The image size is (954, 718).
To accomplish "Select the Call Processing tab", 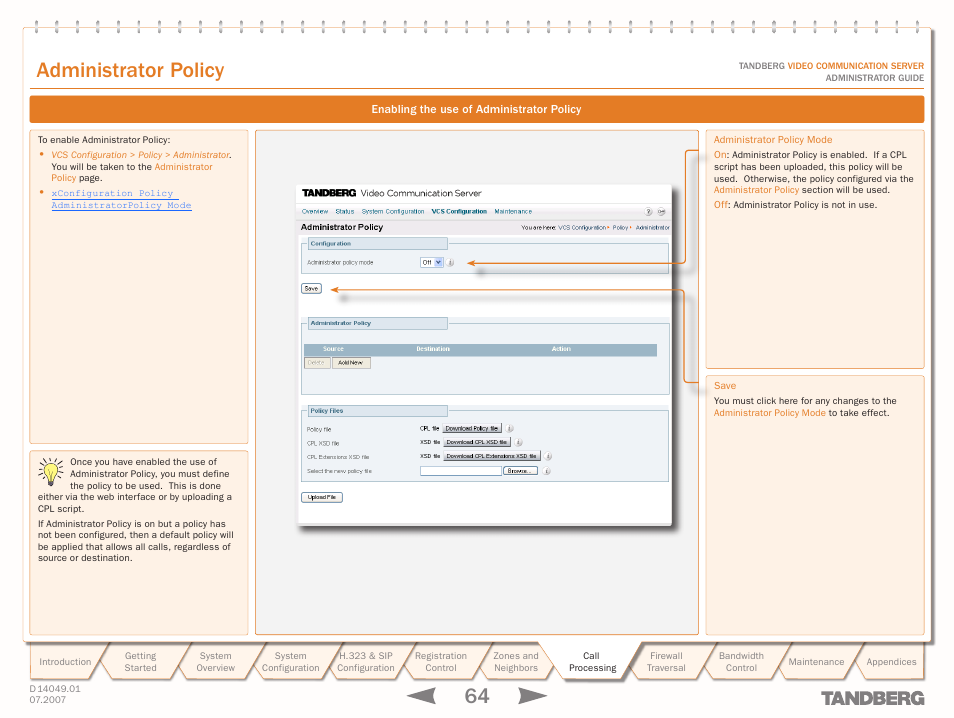I will 592,662.
